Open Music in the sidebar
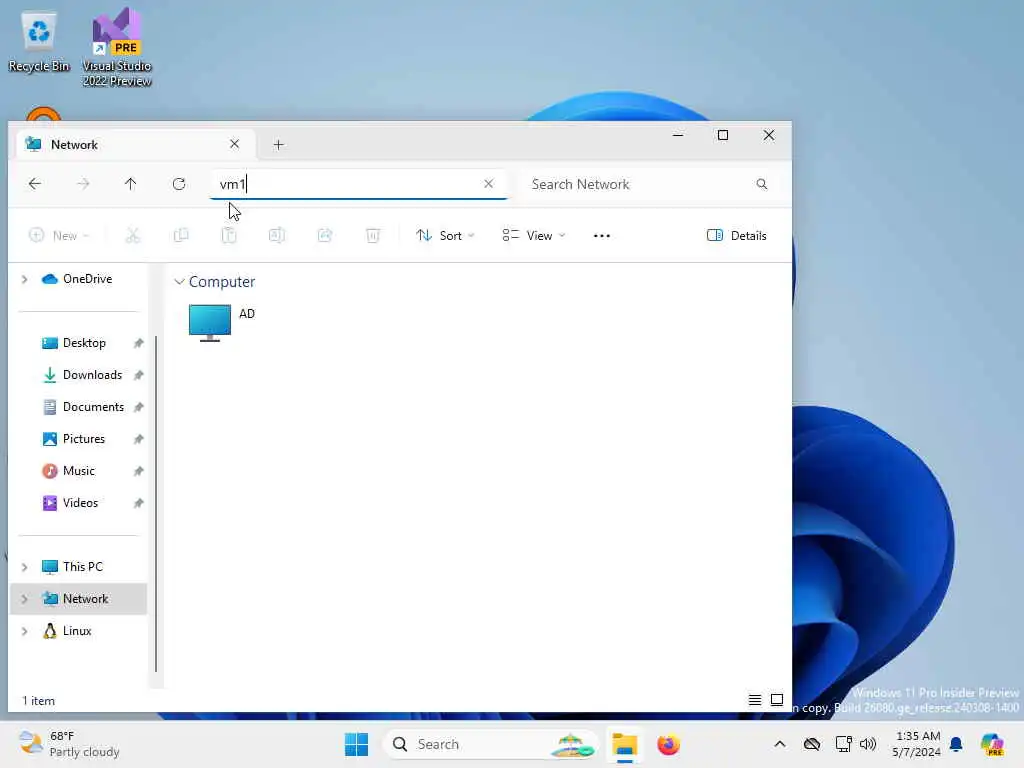Image resolution: width=1024 pixels, height=768 pixels. [78, 471]
